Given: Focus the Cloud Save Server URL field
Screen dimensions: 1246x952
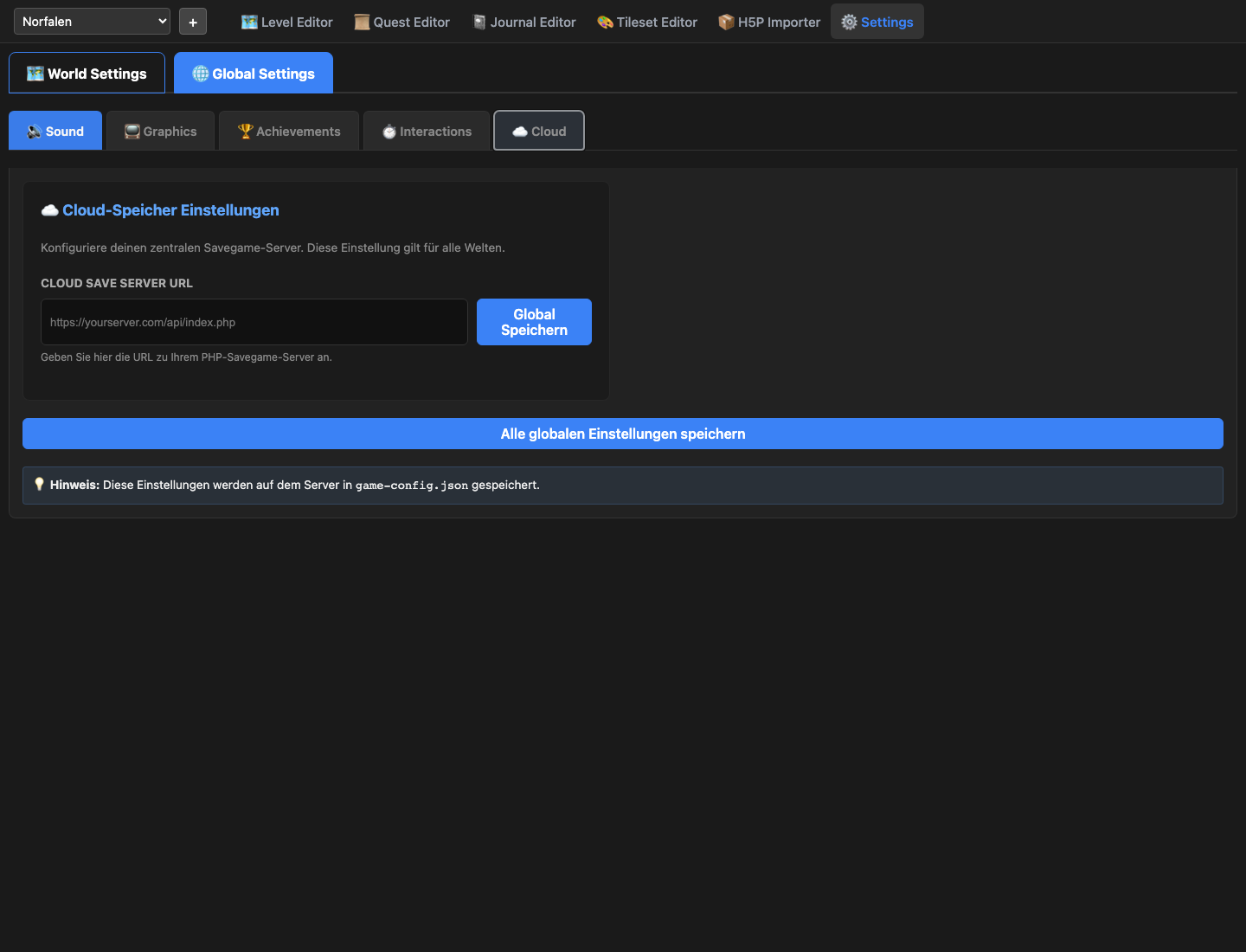Looking at the screenshot, I should click(254, 322).
